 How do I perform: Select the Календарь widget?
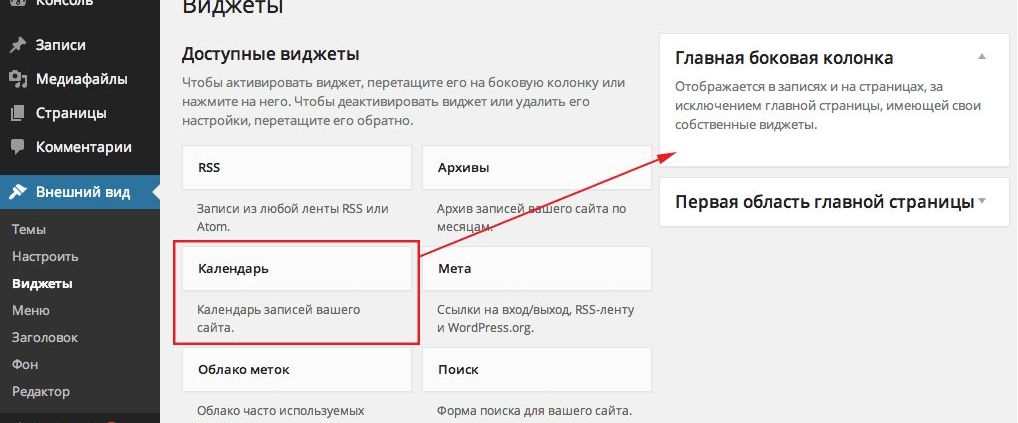(297, 268)
